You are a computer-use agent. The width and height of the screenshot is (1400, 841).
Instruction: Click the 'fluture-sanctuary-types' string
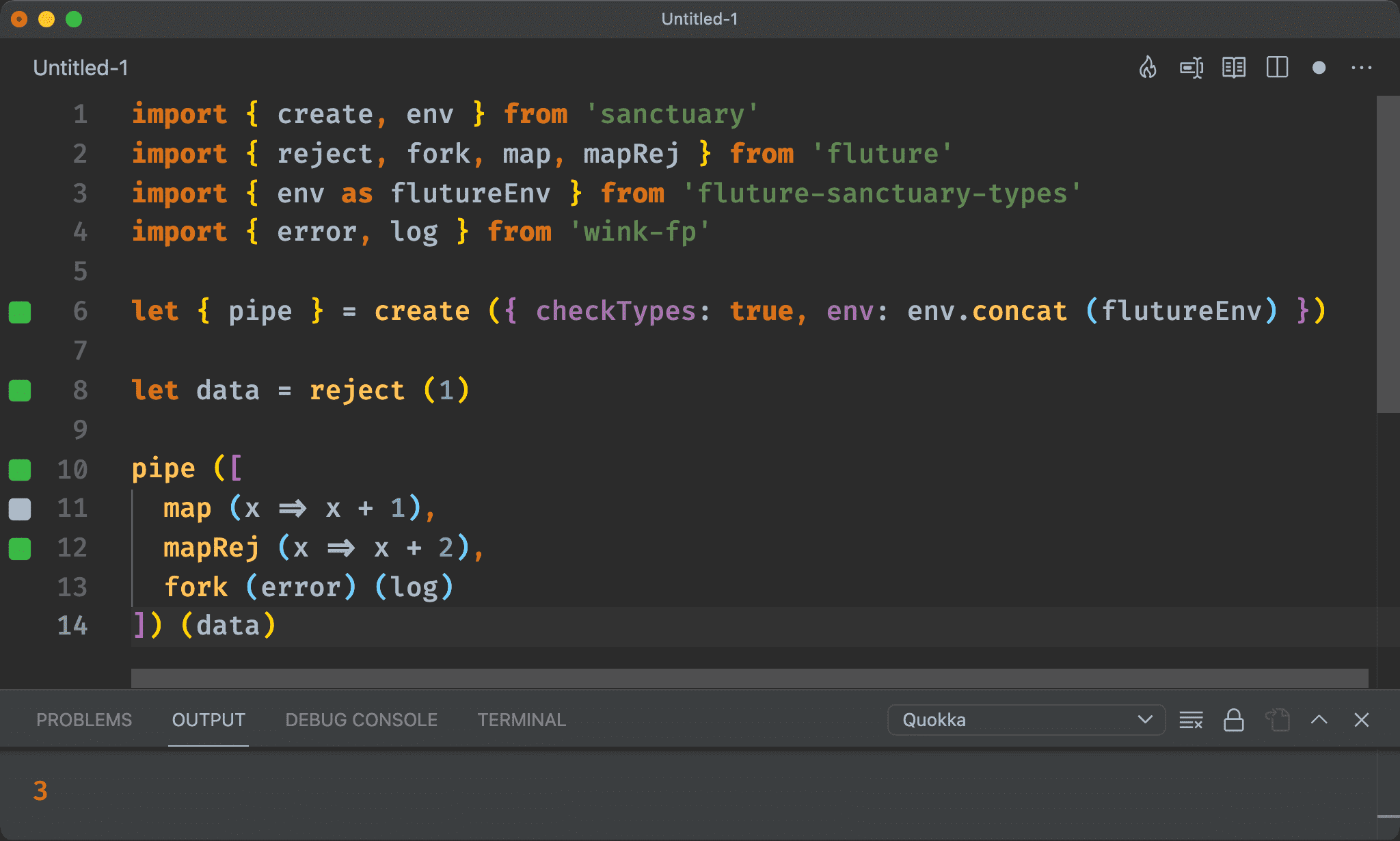pyautogui.click(x=881, y=193)
